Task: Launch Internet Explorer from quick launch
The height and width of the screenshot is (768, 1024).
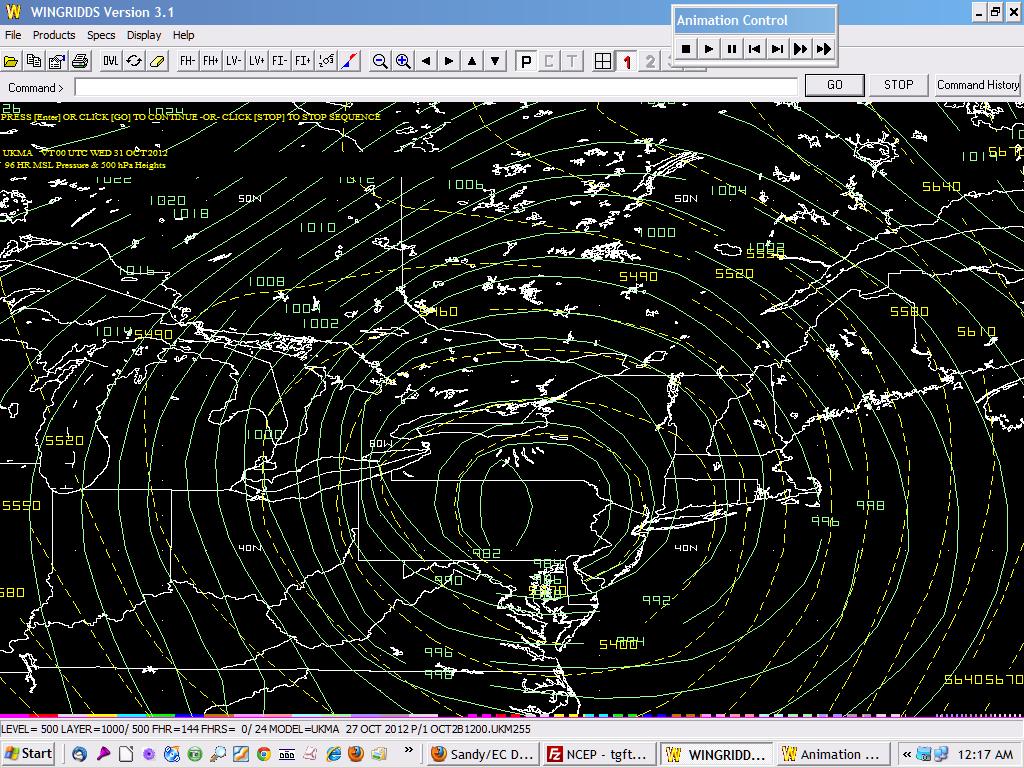Action: (x=333, y=754)
